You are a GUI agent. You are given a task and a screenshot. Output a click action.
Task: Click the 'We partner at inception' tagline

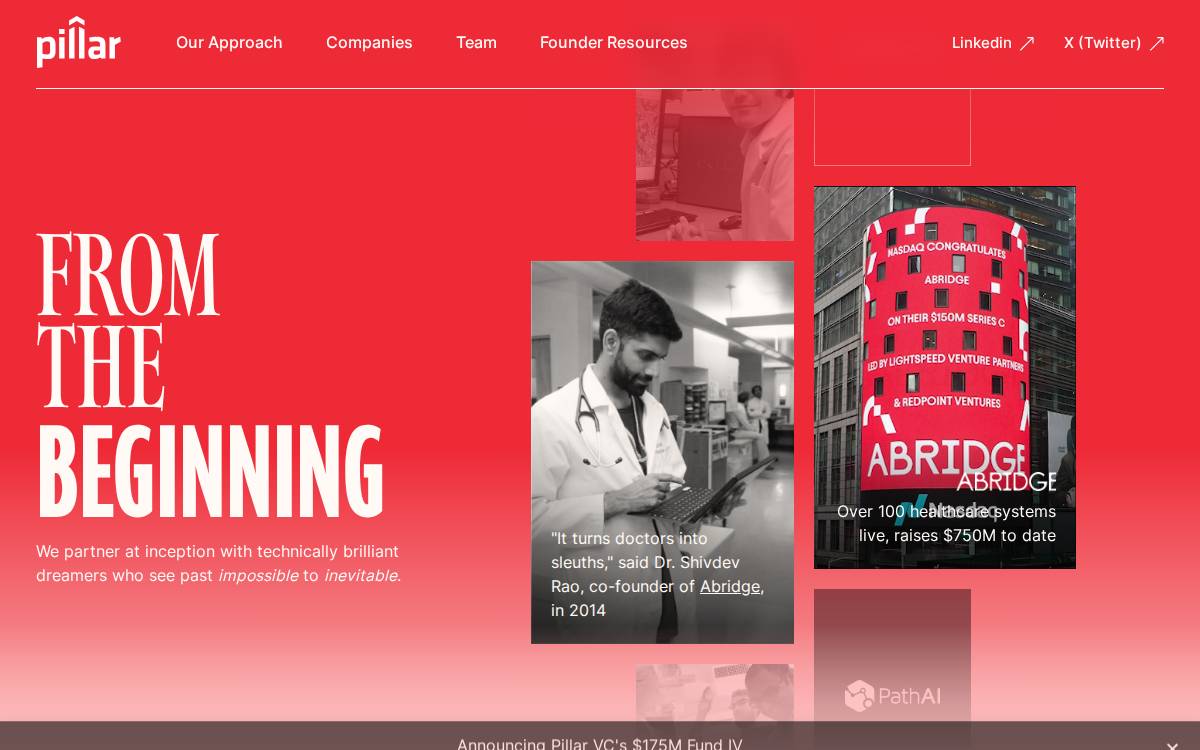pos(218,563)
